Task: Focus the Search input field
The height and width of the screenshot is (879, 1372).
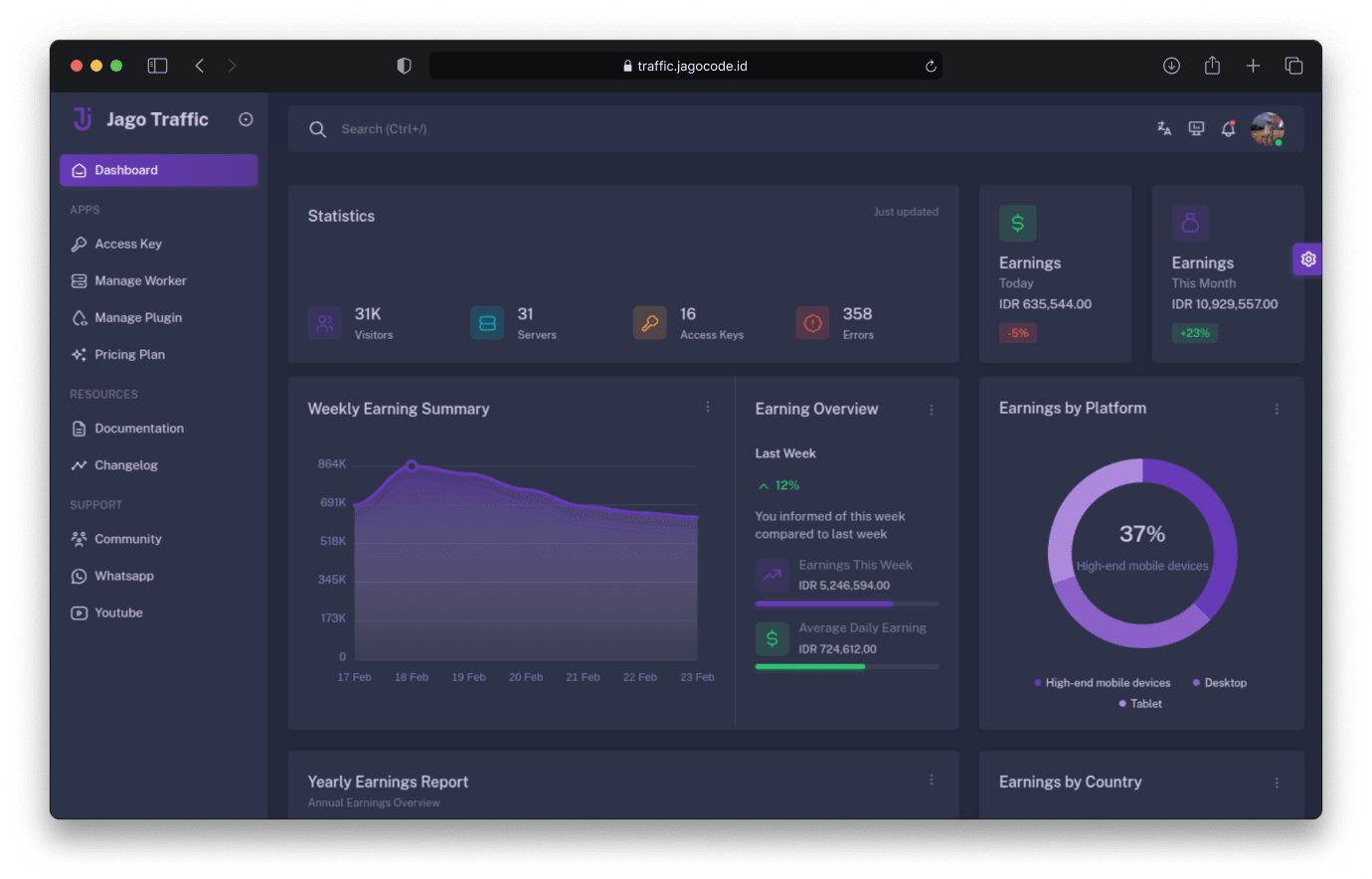Action: click(x=696, y=129)
